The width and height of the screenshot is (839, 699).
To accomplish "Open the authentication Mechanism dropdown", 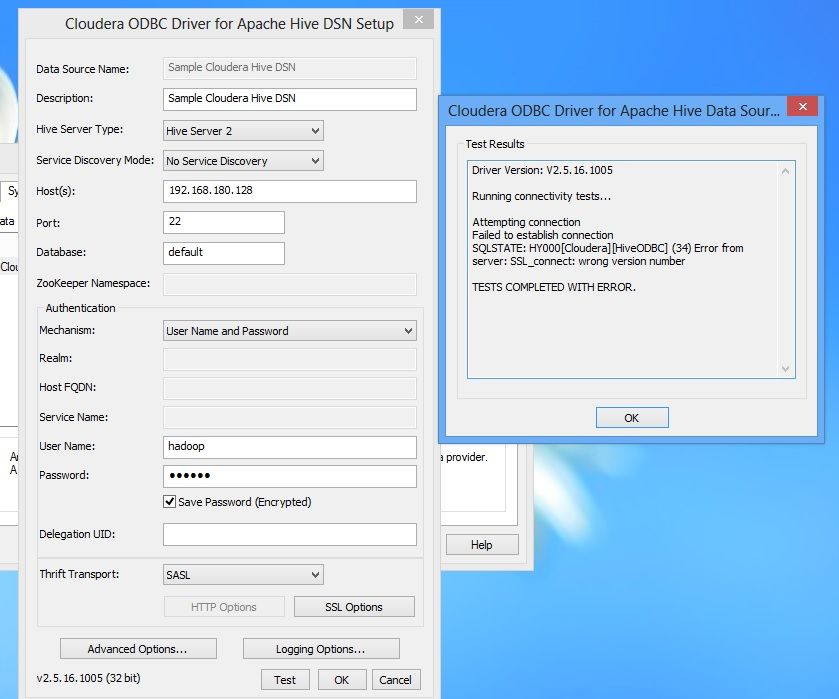I will [x=289, y=331].
